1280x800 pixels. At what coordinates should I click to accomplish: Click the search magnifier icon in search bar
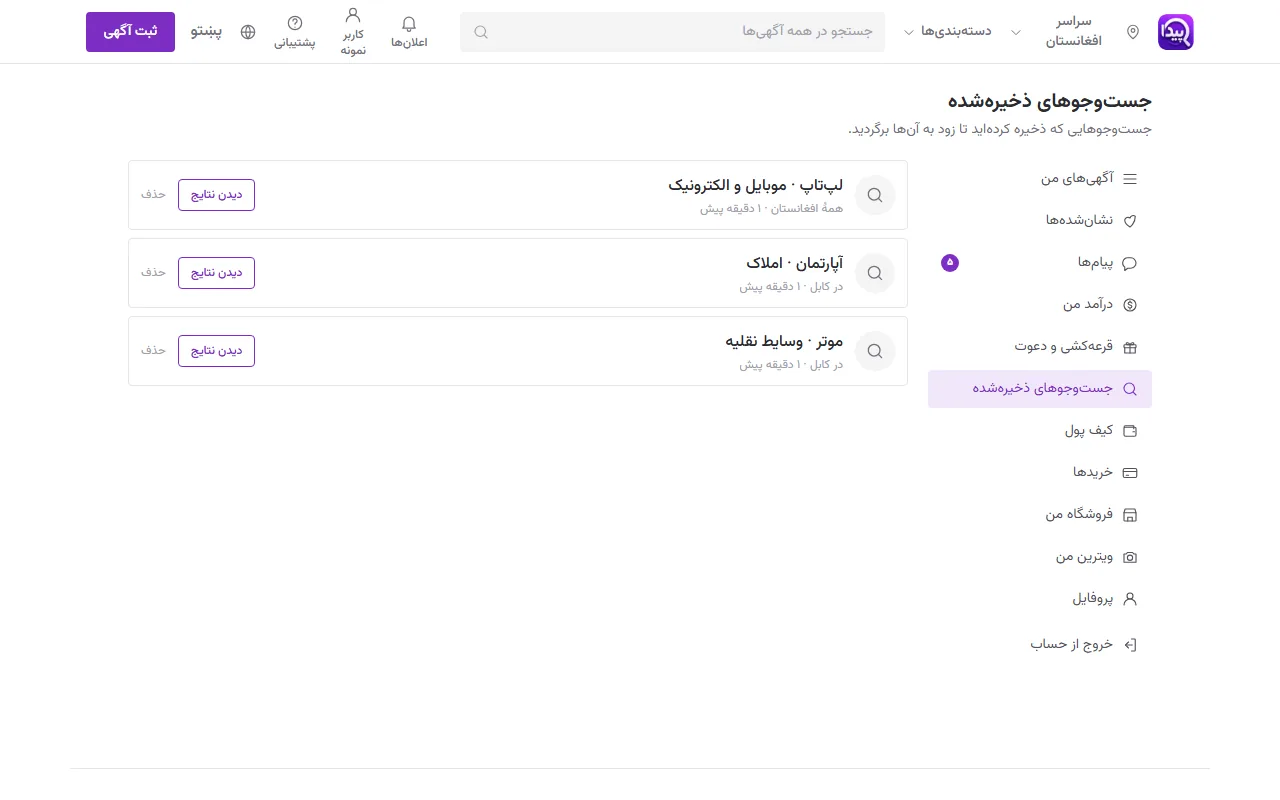tap(481, 32)
